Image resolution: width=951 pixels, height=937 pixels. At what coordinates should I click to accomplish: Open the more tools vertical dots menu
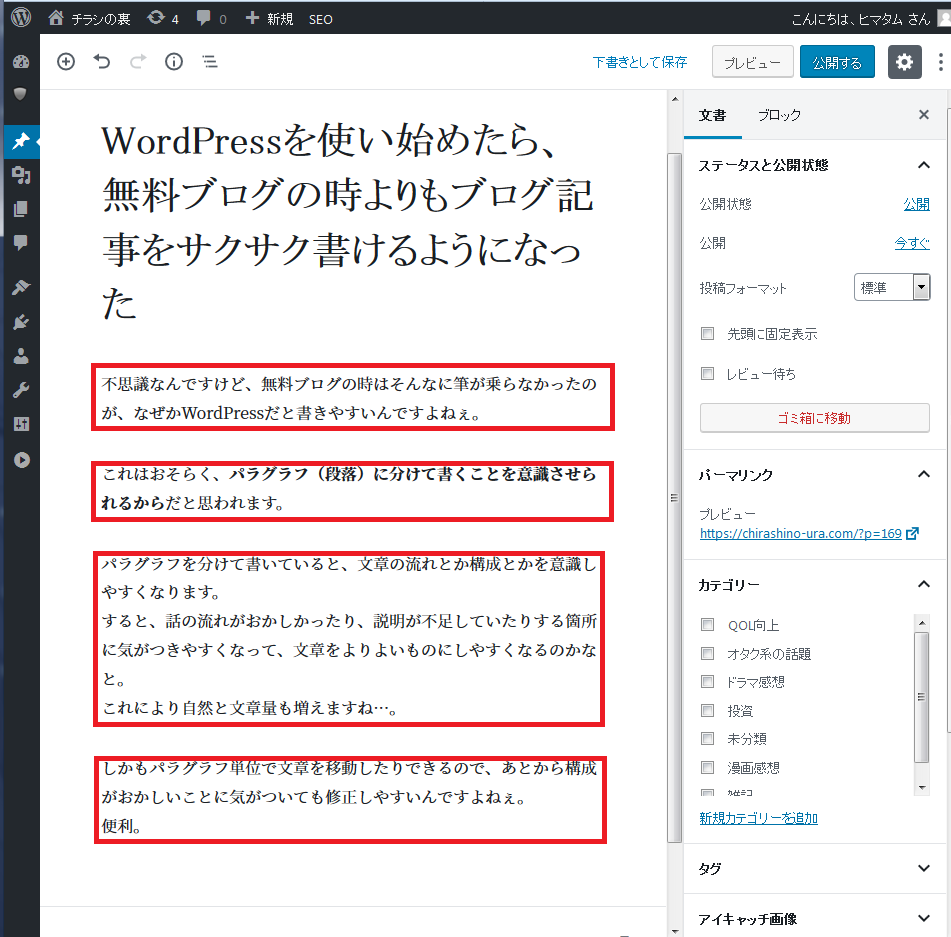click(940, 62)
